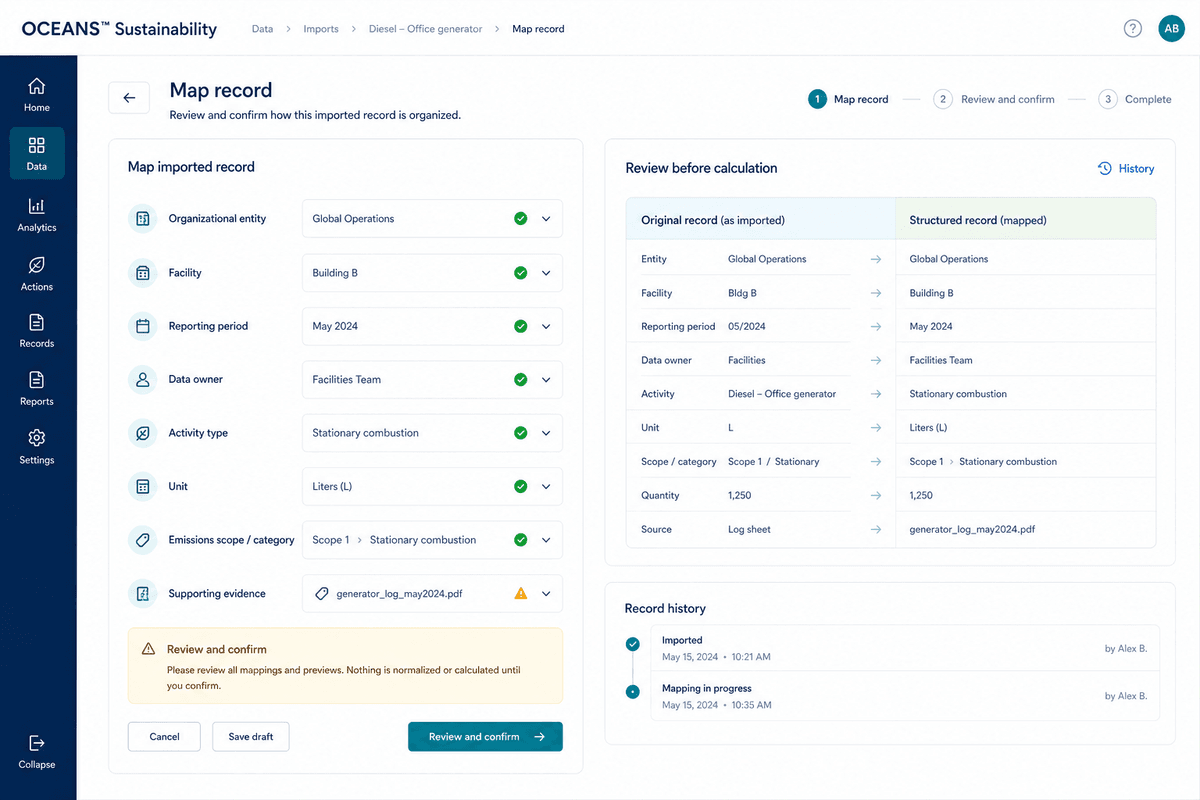This screenshot has height=800, width=1200.
Task: Open the AB user avatar menu
Action: pyautogui.click(x=1171, y=28)
